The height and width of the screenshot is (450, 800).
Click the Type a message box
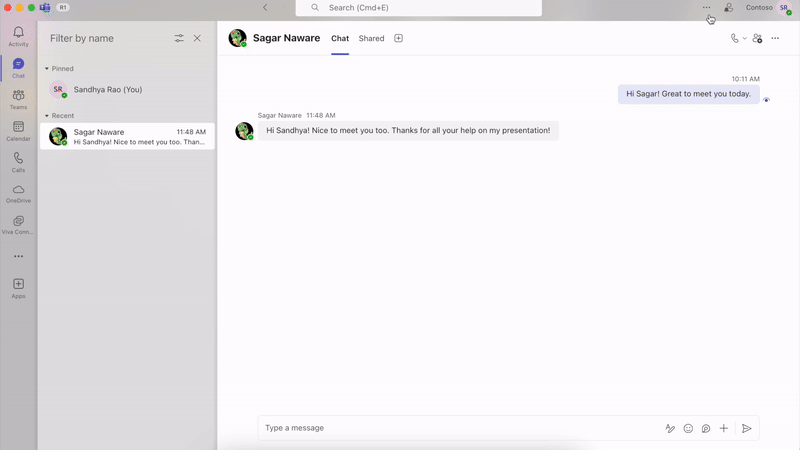pos(455,428)
